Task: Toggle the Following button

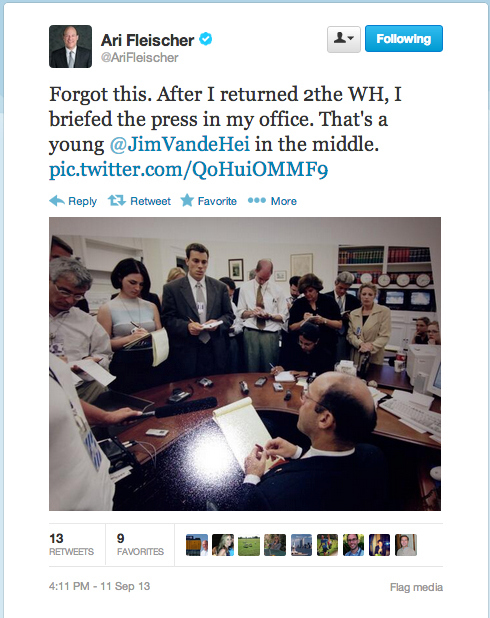Action: (404, 39)
